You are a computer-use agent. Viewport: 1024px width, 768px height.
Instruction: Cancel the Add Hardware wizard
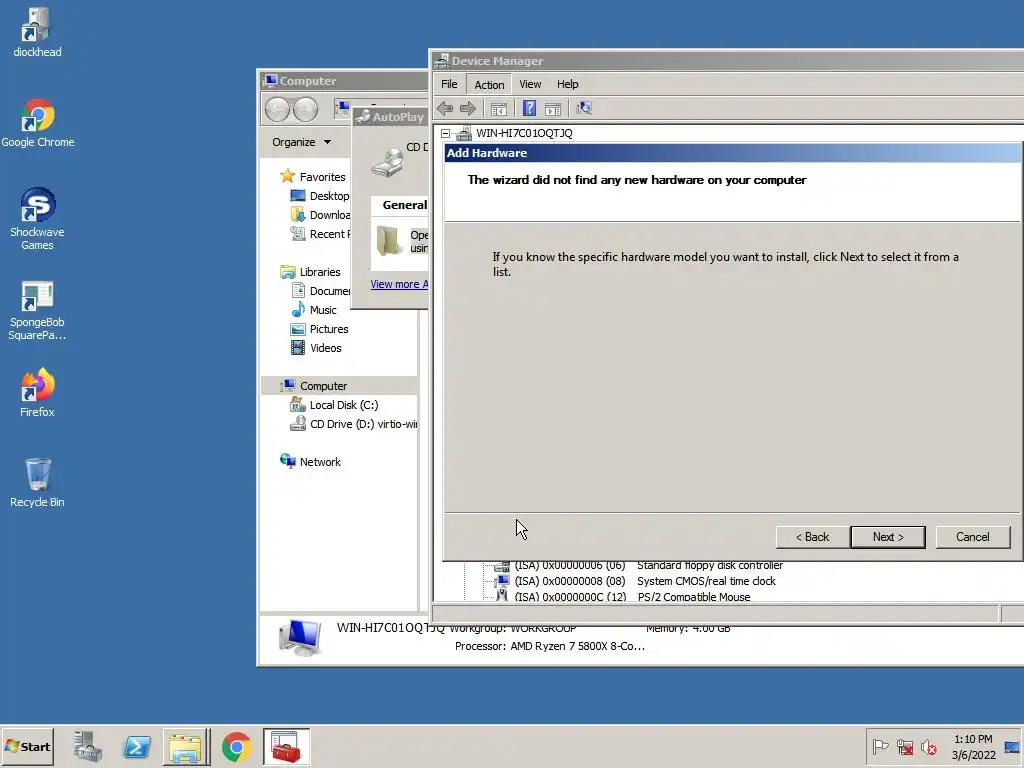tap(973, 537)
